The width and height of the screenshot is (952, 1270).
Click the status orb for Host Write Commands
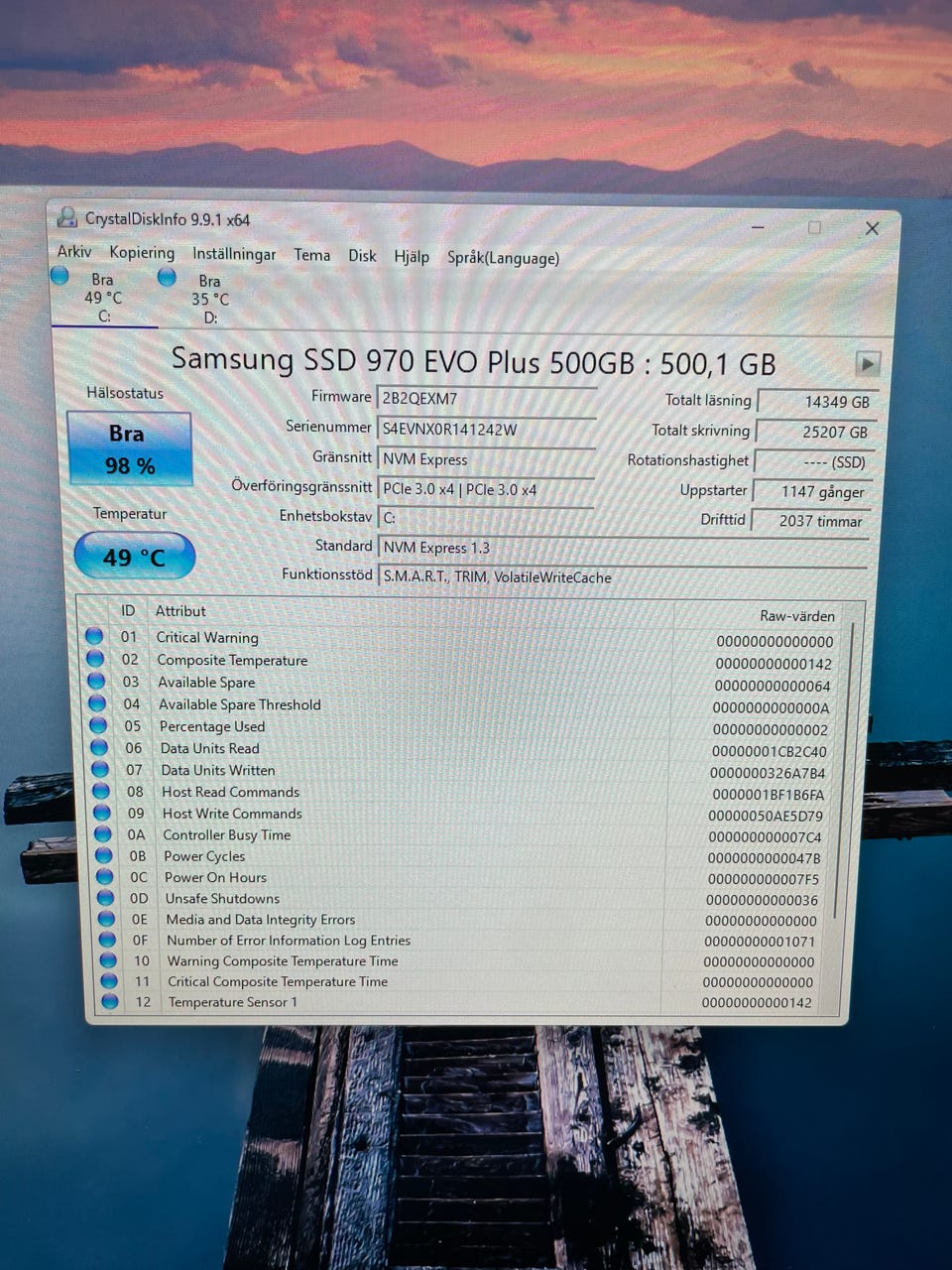(x=102, y=813)
